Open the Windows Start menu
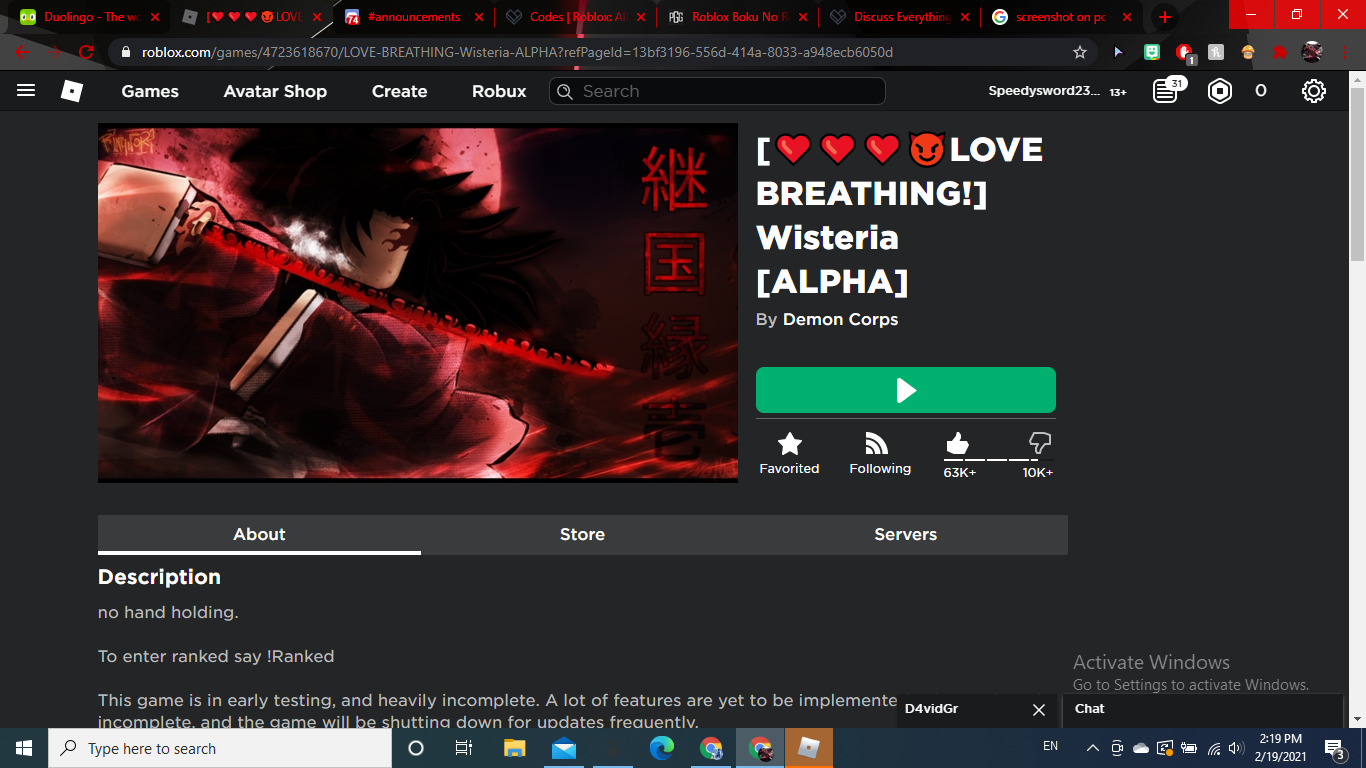The image size is (1366, 768). [24, 748]
